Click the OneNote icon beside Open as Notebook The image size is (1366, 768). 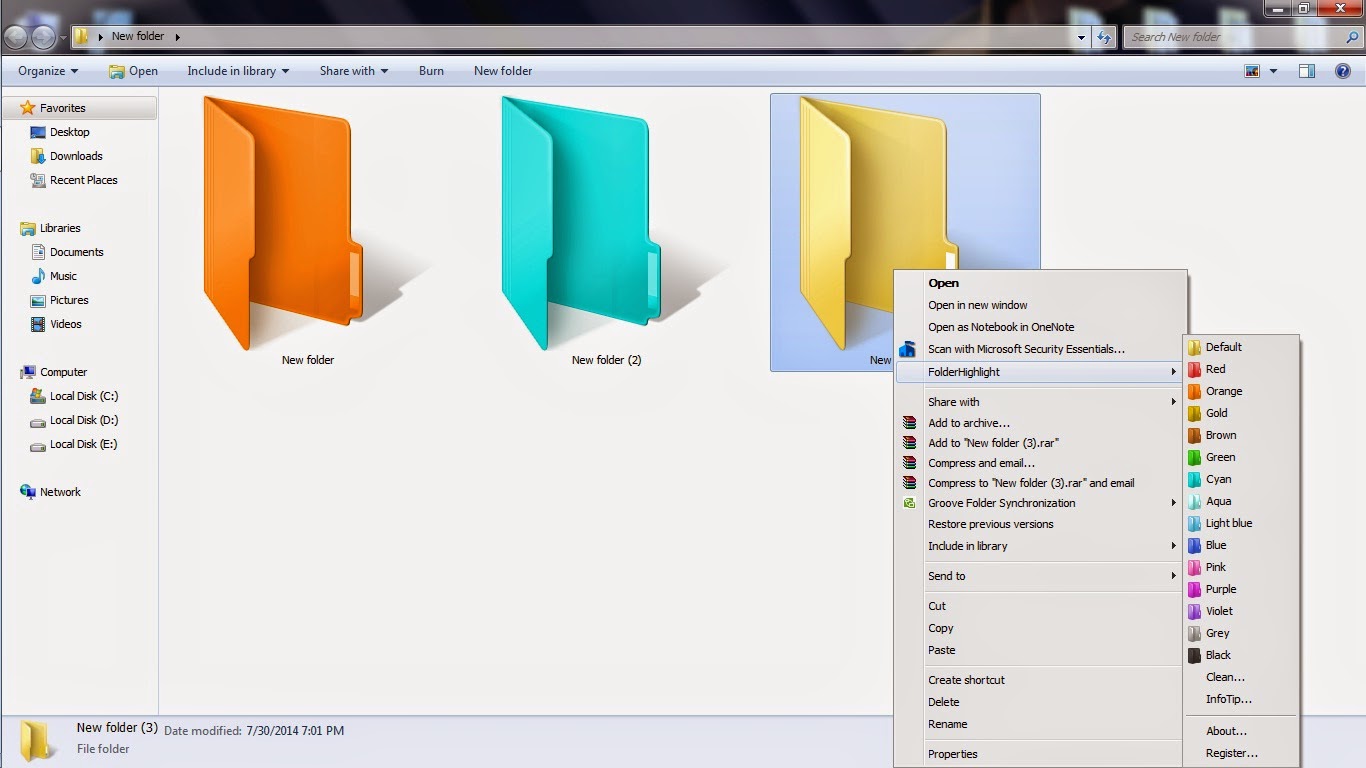[x=910, y=327]
